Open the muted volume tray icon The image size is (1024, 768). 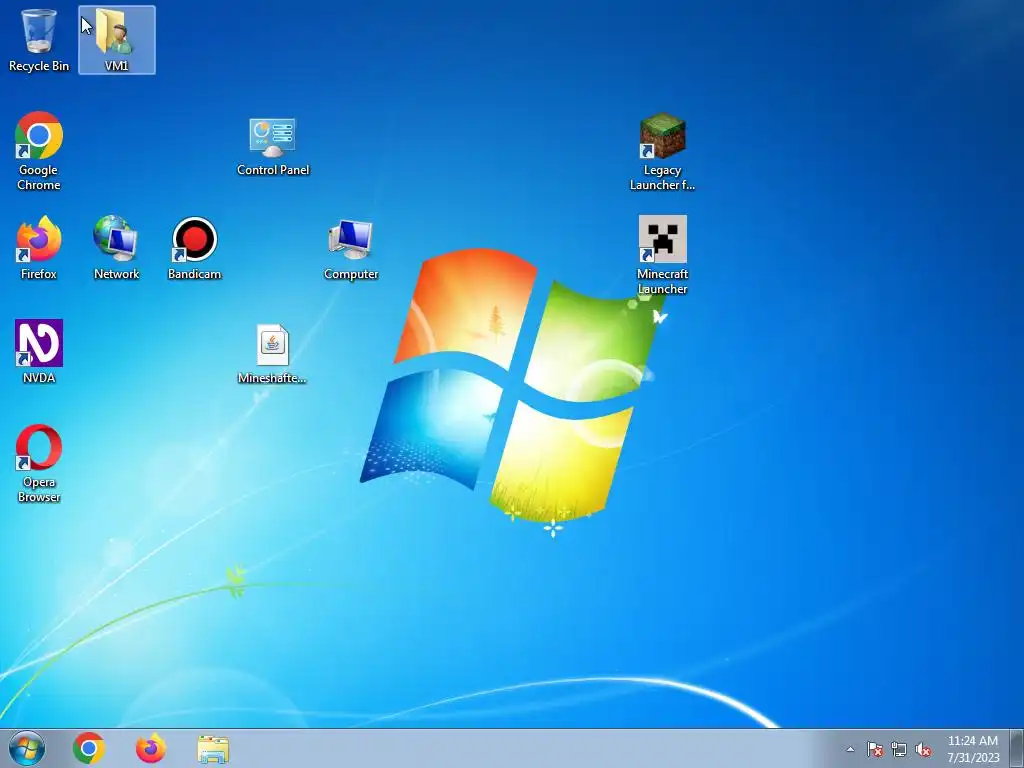(x=923, y=749)
